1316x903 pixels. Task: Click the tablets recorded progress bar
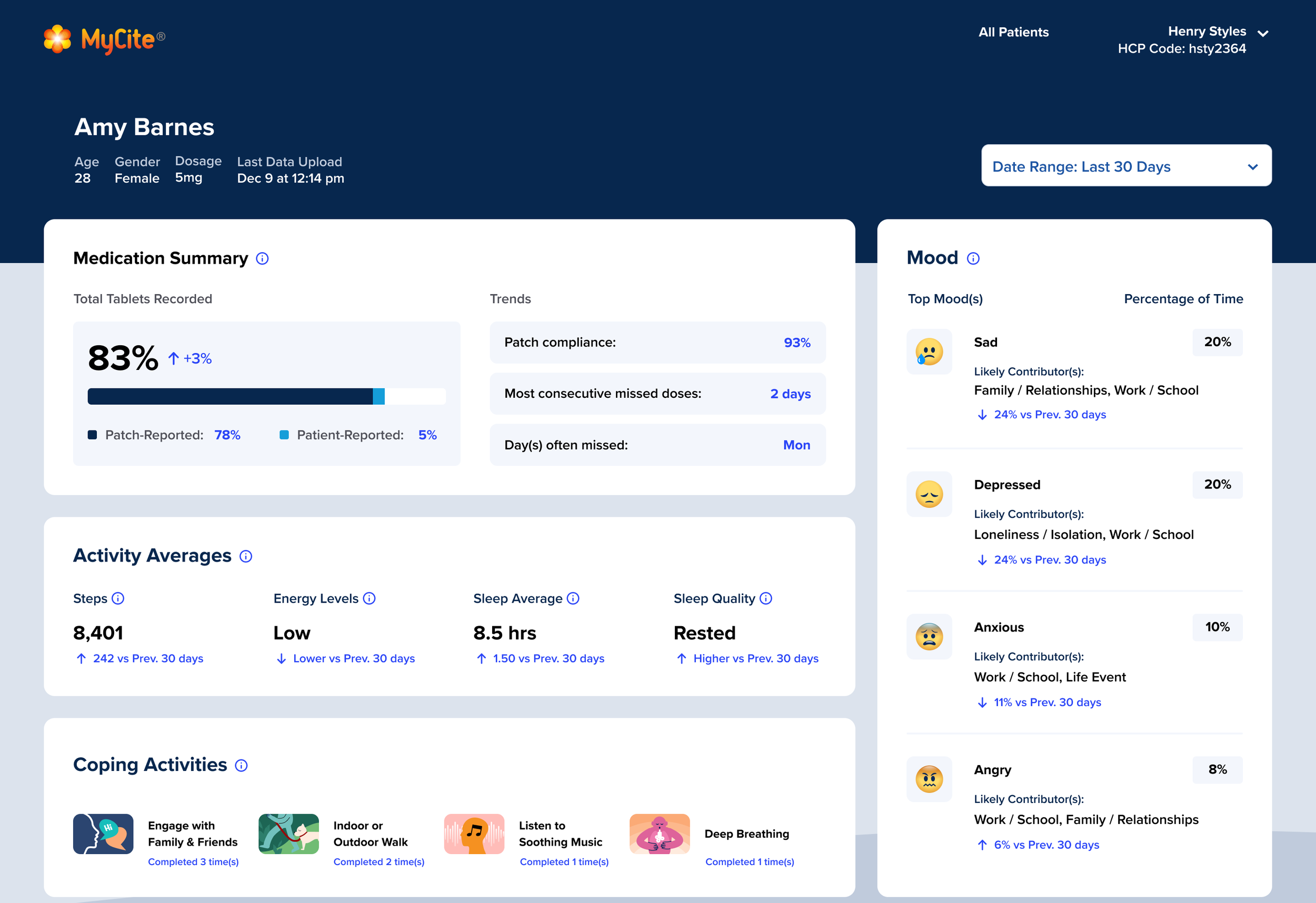(266, 396)
